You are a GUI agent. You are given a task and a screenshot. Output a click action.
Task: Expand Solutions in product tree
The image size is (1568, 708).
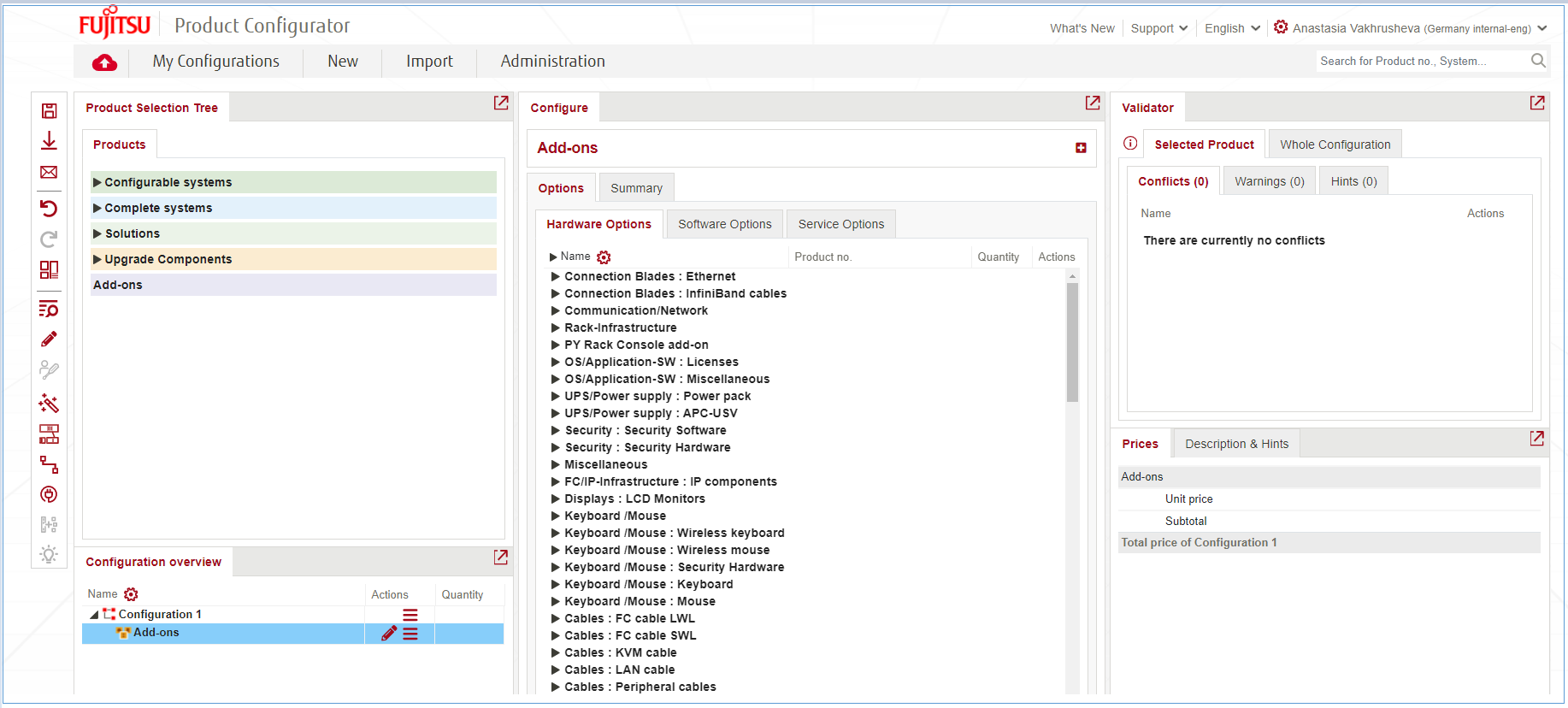pyautogui.click(x=97, y=233)
